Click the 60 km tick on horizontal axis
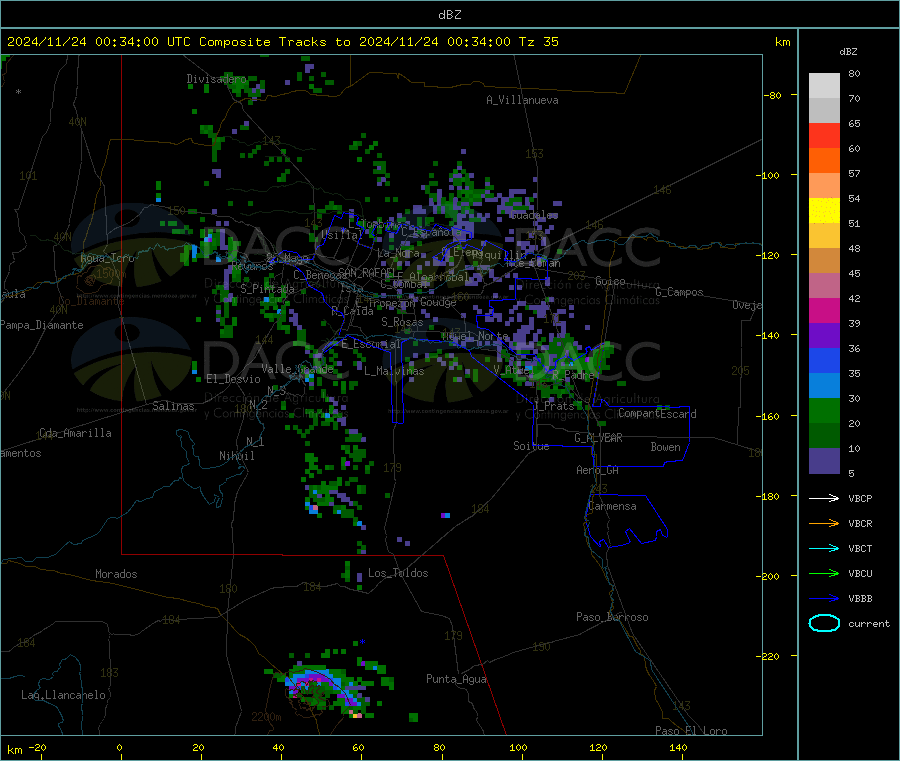Viewport: 900px width, 761px height. [x=358, y=747]
